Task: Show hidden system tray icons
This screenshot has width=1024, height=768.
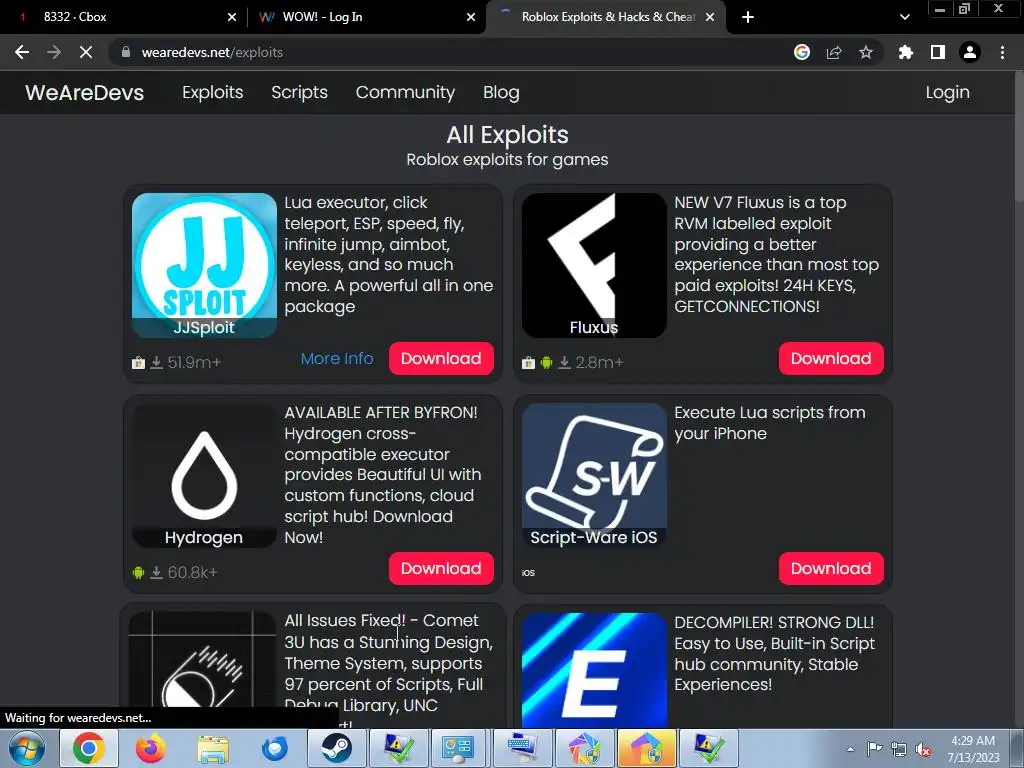Action: 850,749
